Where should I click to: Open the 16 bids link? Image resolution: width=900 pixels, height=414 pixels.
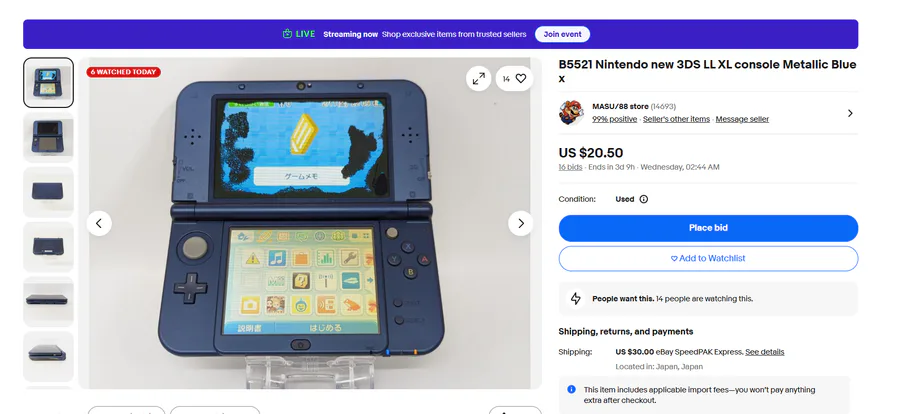pos(570,167)
